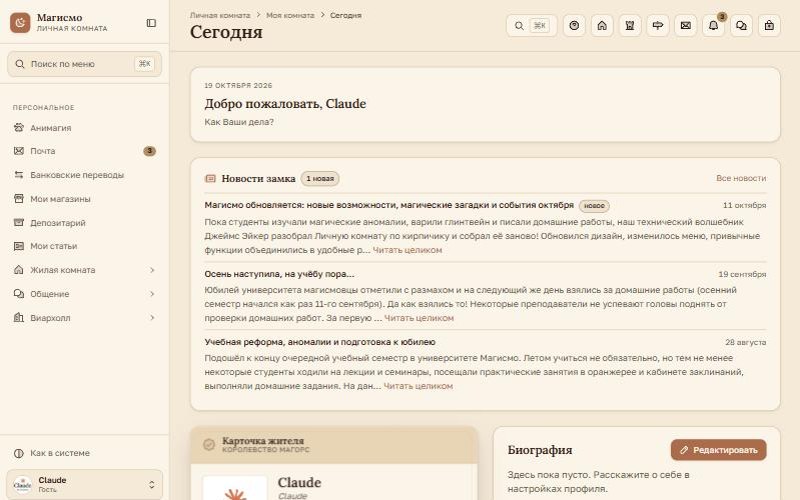Open Депозитарий menu item
Image resolution: width=800 pixels, height=500 pixels.
click(x=85, y=222)
